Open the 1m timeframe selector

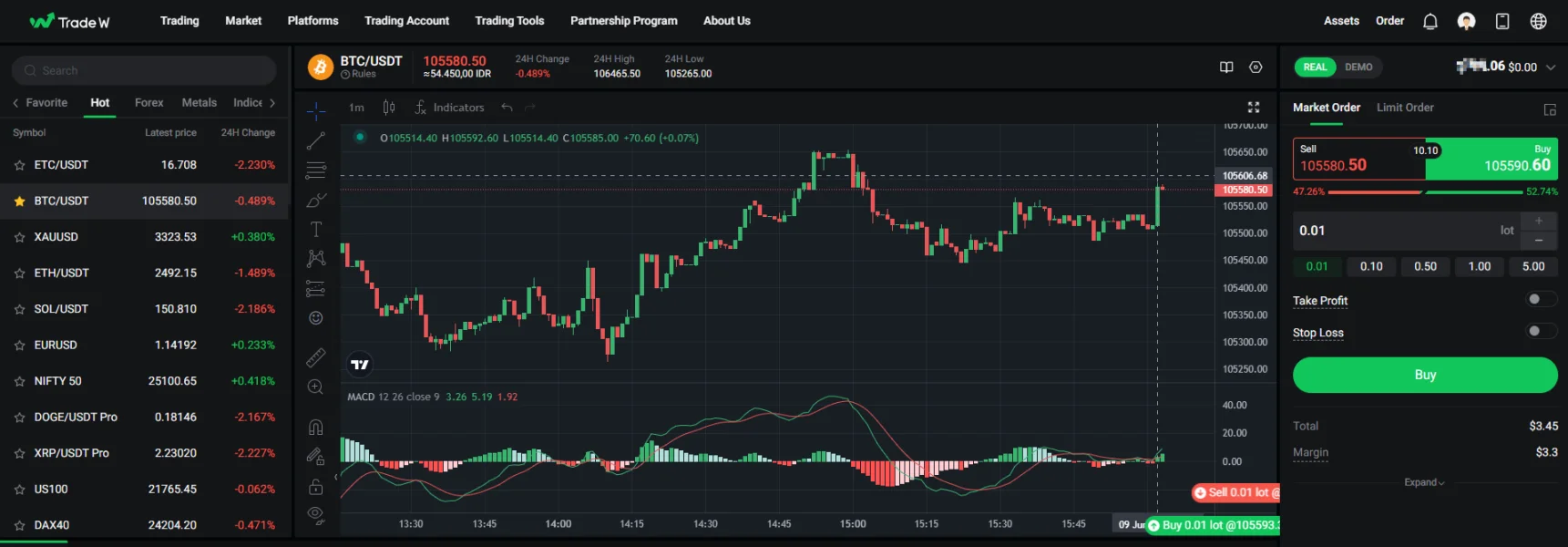coord(356,108)
